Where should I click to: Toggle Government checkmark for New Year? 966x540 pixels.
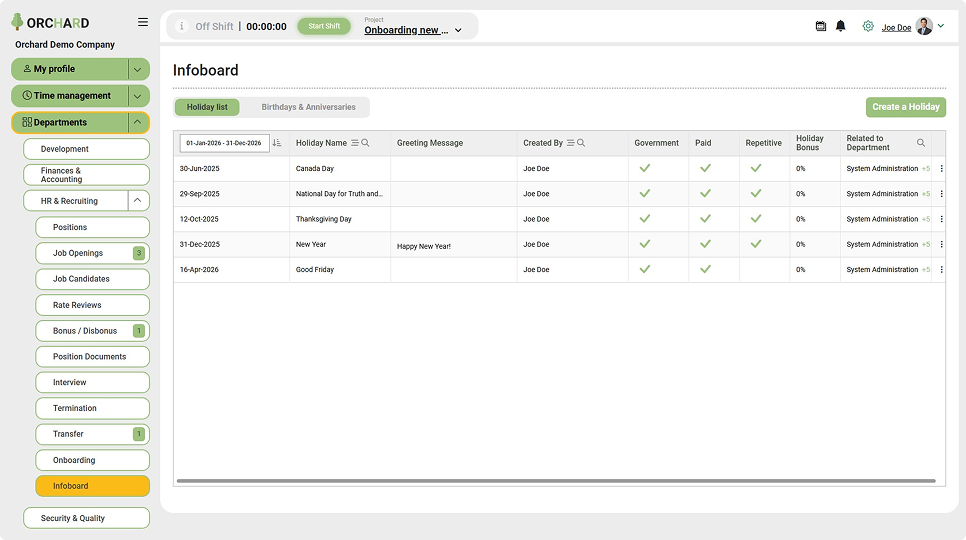tap(644, 244)
